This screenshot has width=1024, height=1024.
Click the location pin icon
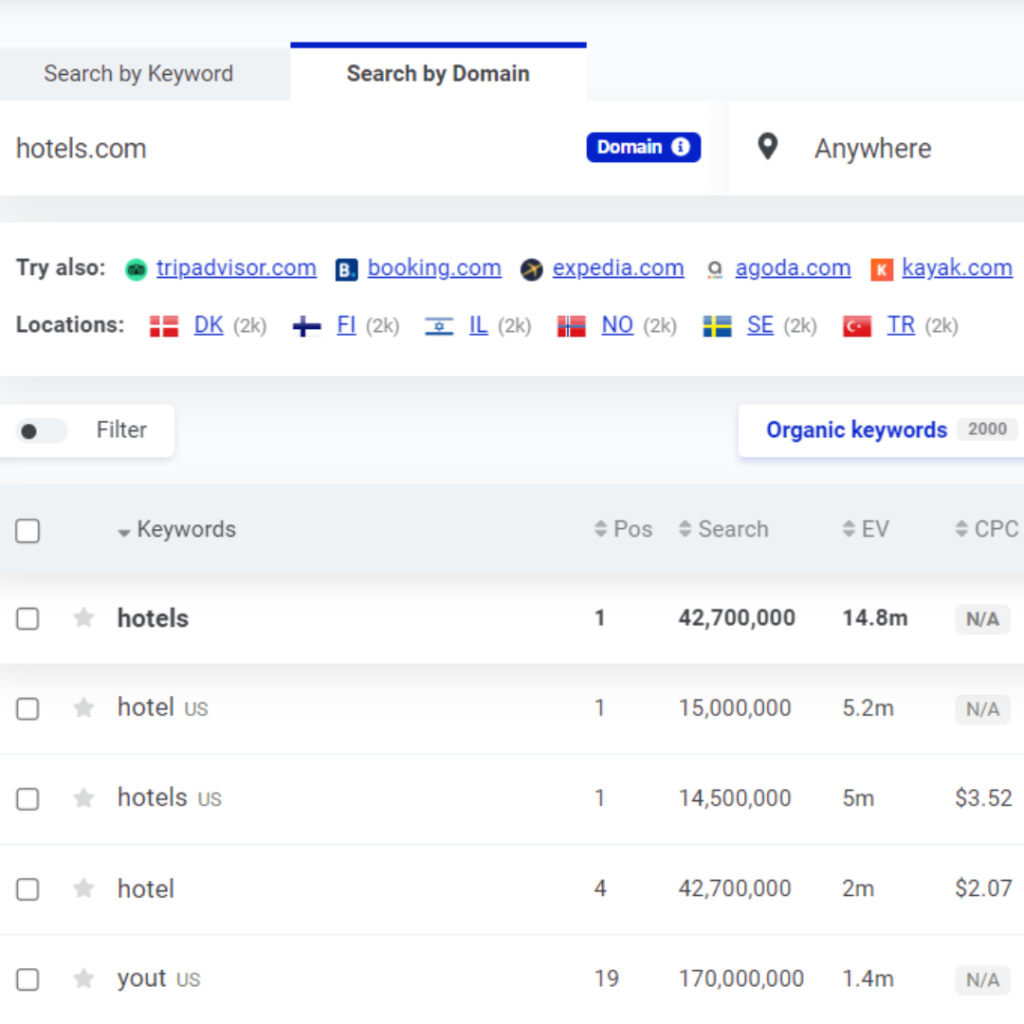coord(767,147)
